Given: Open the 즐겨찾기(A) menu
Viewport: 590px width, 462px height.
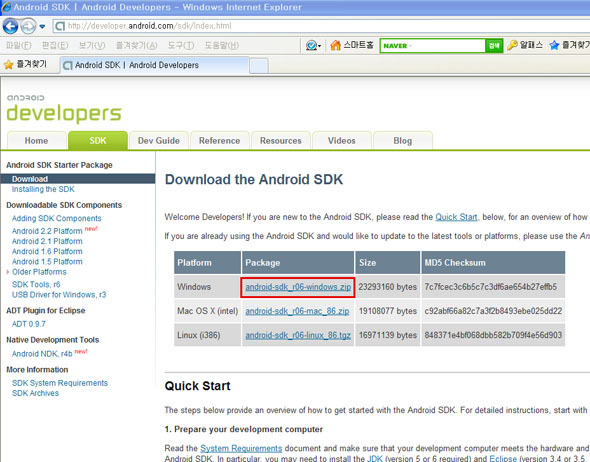Looking at the screenshot, I should tap(136, 46).
